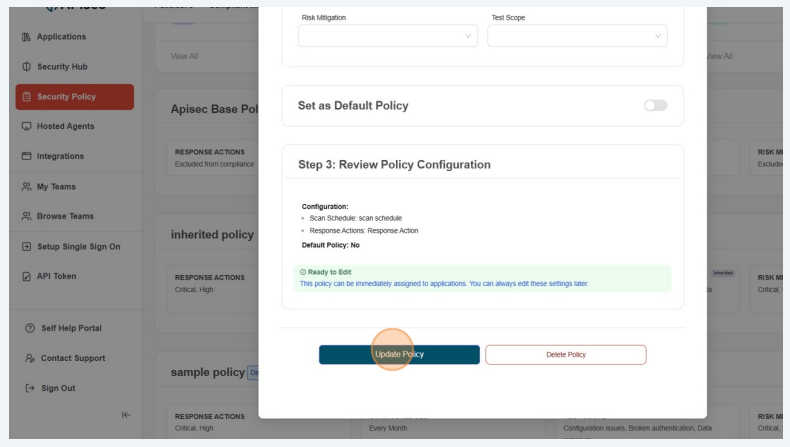Click the Delete Policy button
The image size is (790, 447).
tap(566, 355)
